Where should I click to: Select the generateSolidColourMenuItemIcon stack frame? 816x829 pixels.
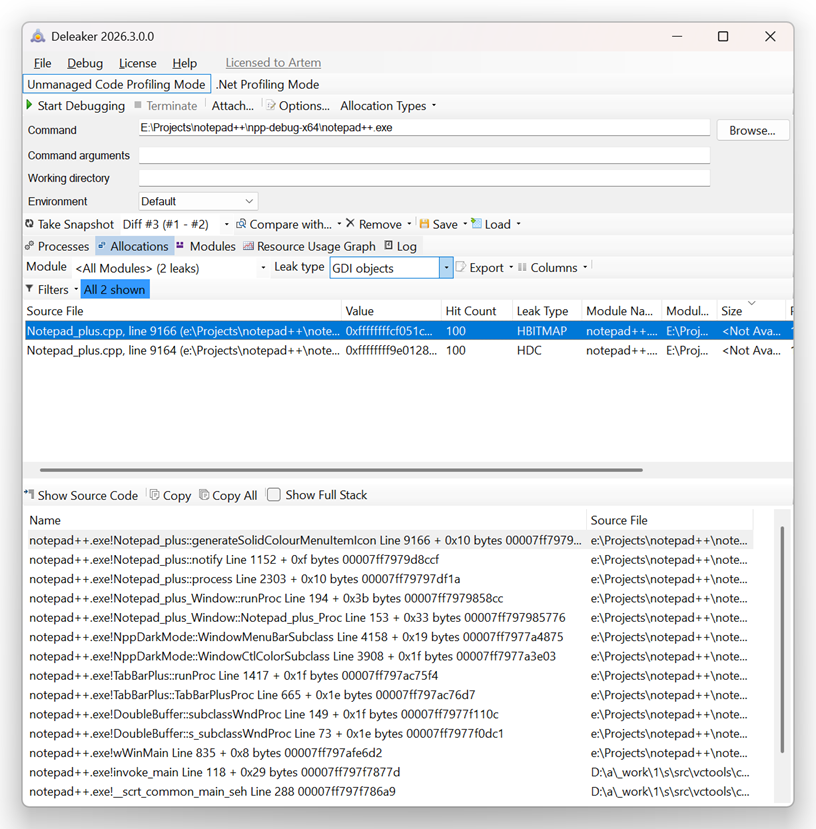[390, 540]
